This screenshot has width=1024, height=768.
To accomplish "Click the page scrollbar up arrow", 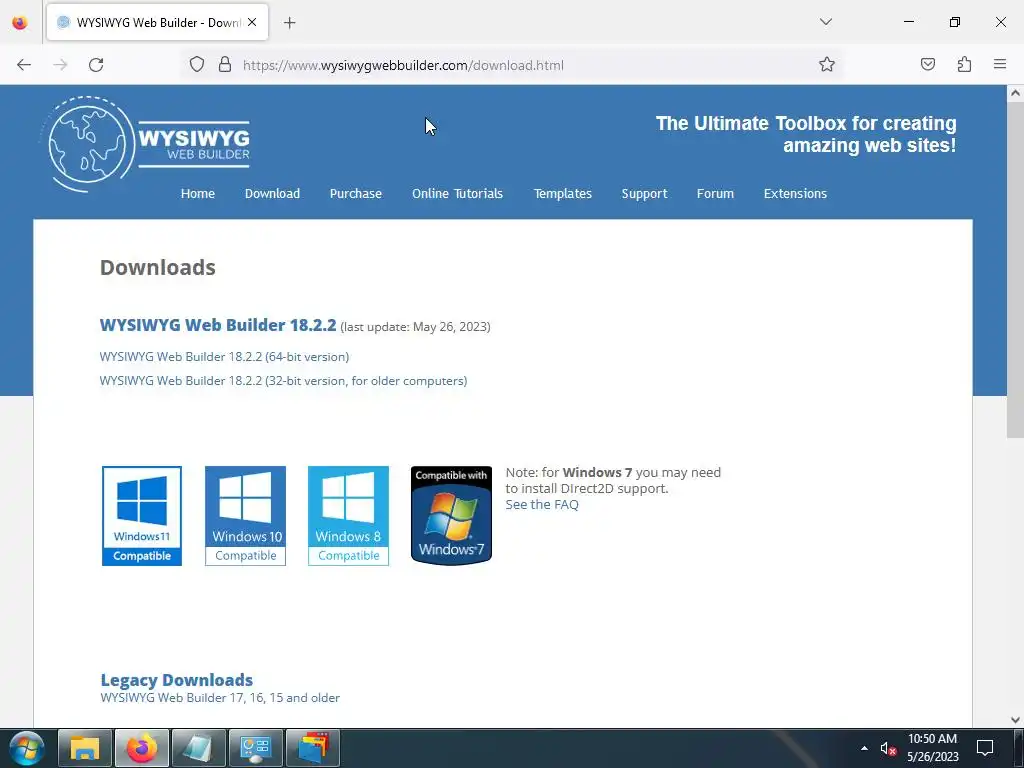I will [x=1016, y=93].
